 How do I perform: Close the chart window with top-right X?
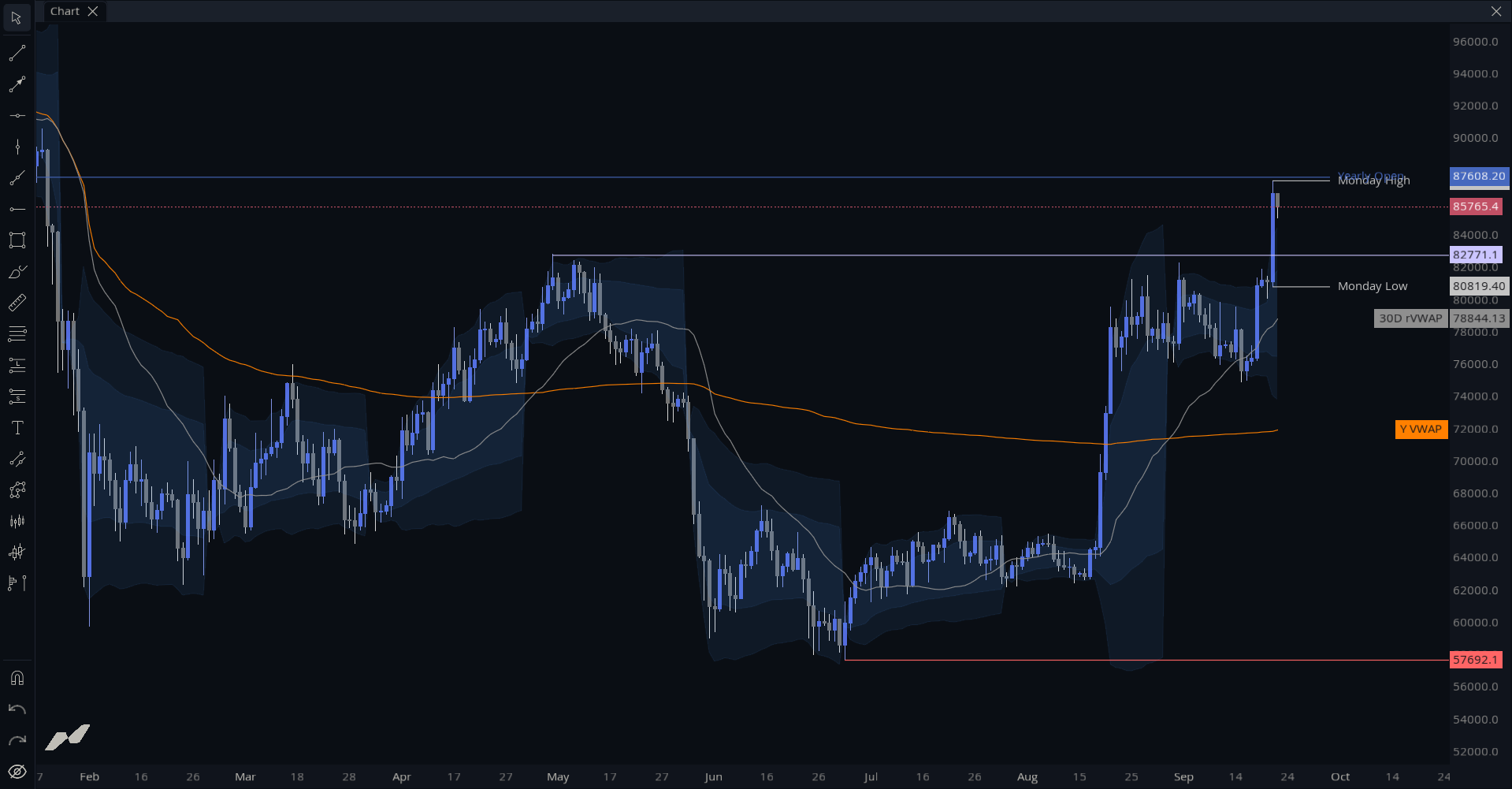pos(1496,11)
